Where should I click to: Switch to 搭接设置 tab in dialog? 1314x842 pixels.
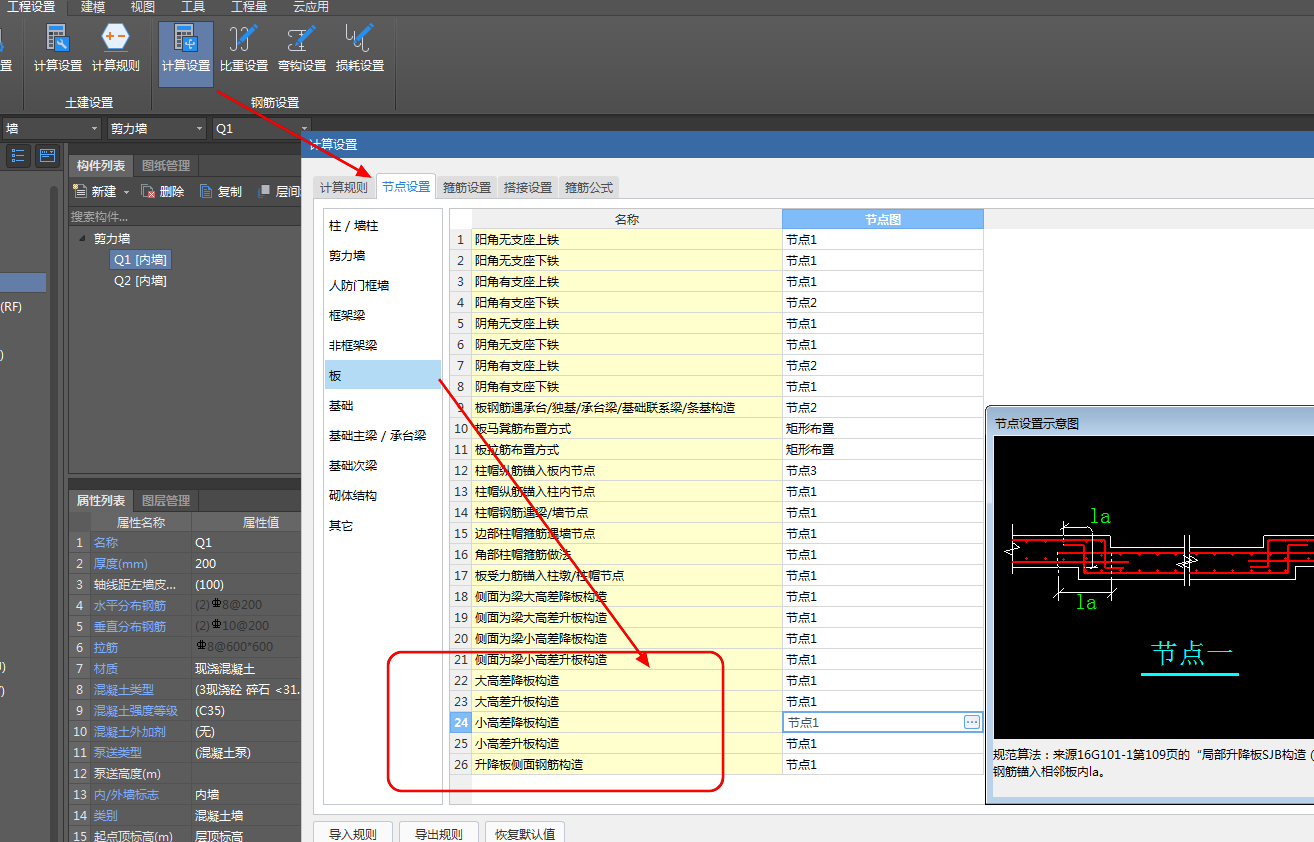click(528, 187)
